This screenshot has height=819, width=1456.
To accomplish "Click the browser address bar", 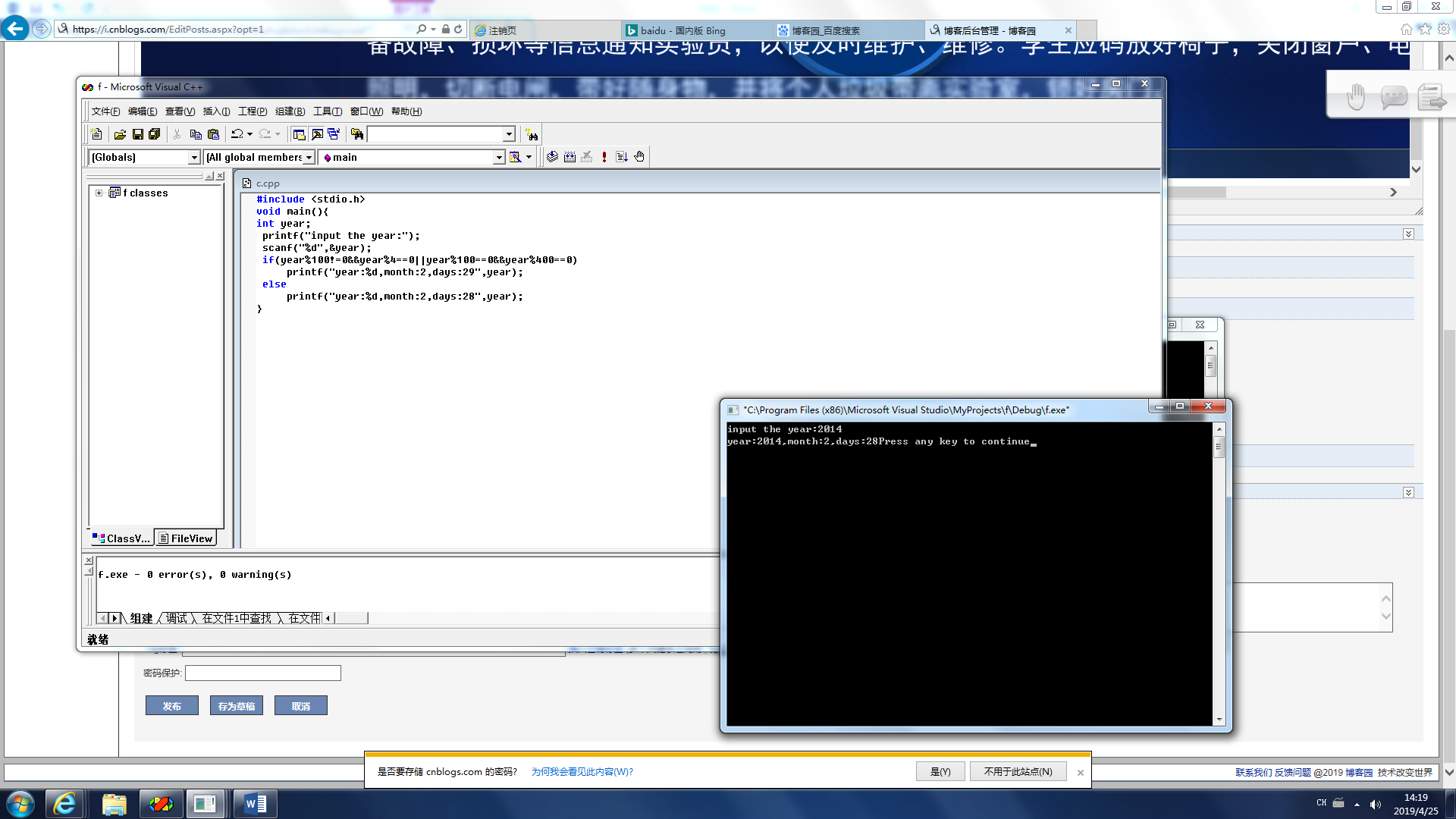I will point(243,30).
